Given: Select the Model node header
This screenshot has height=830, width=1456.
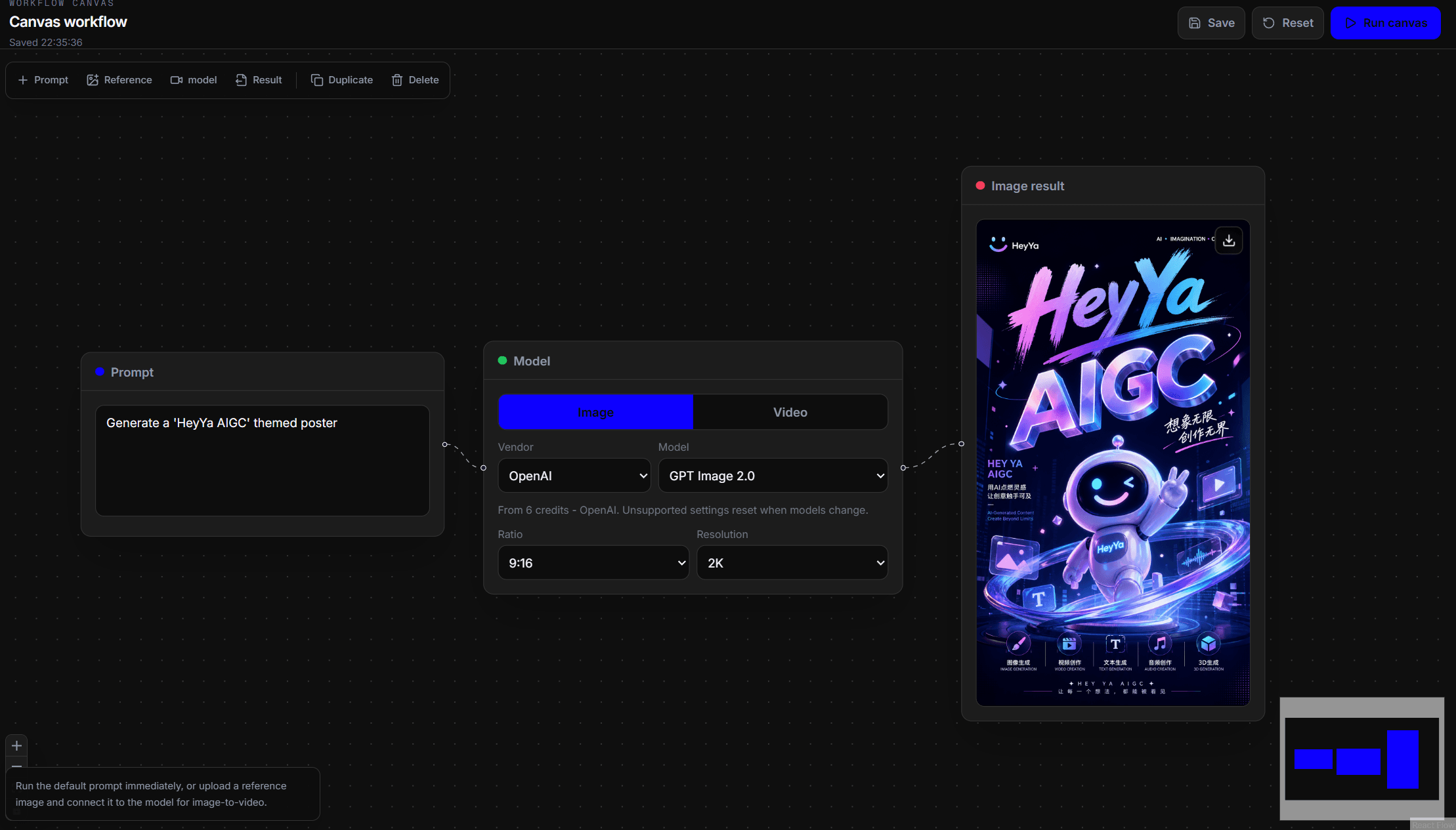Looking at the screenshot, I should [x=693, y=361].
